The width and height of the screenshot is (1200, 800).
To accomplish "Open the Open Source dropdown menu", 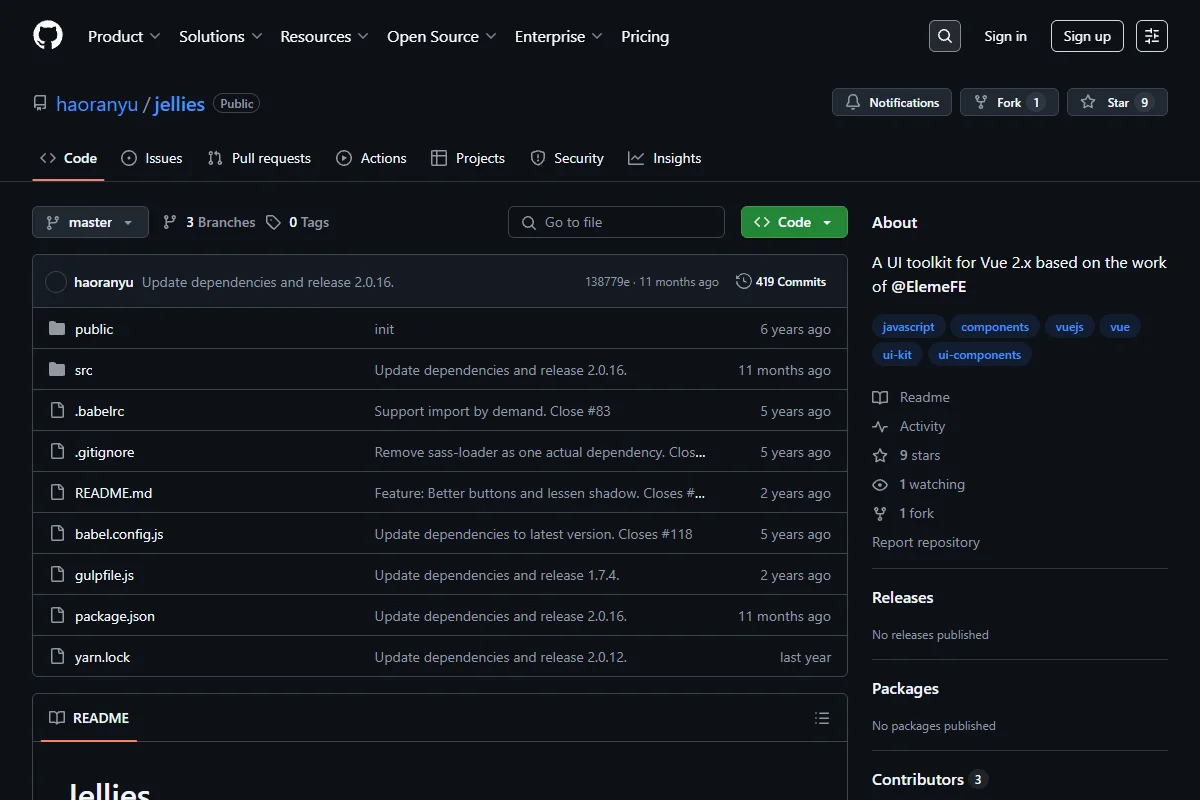I will pyautogui.click(x=442, y=36).
